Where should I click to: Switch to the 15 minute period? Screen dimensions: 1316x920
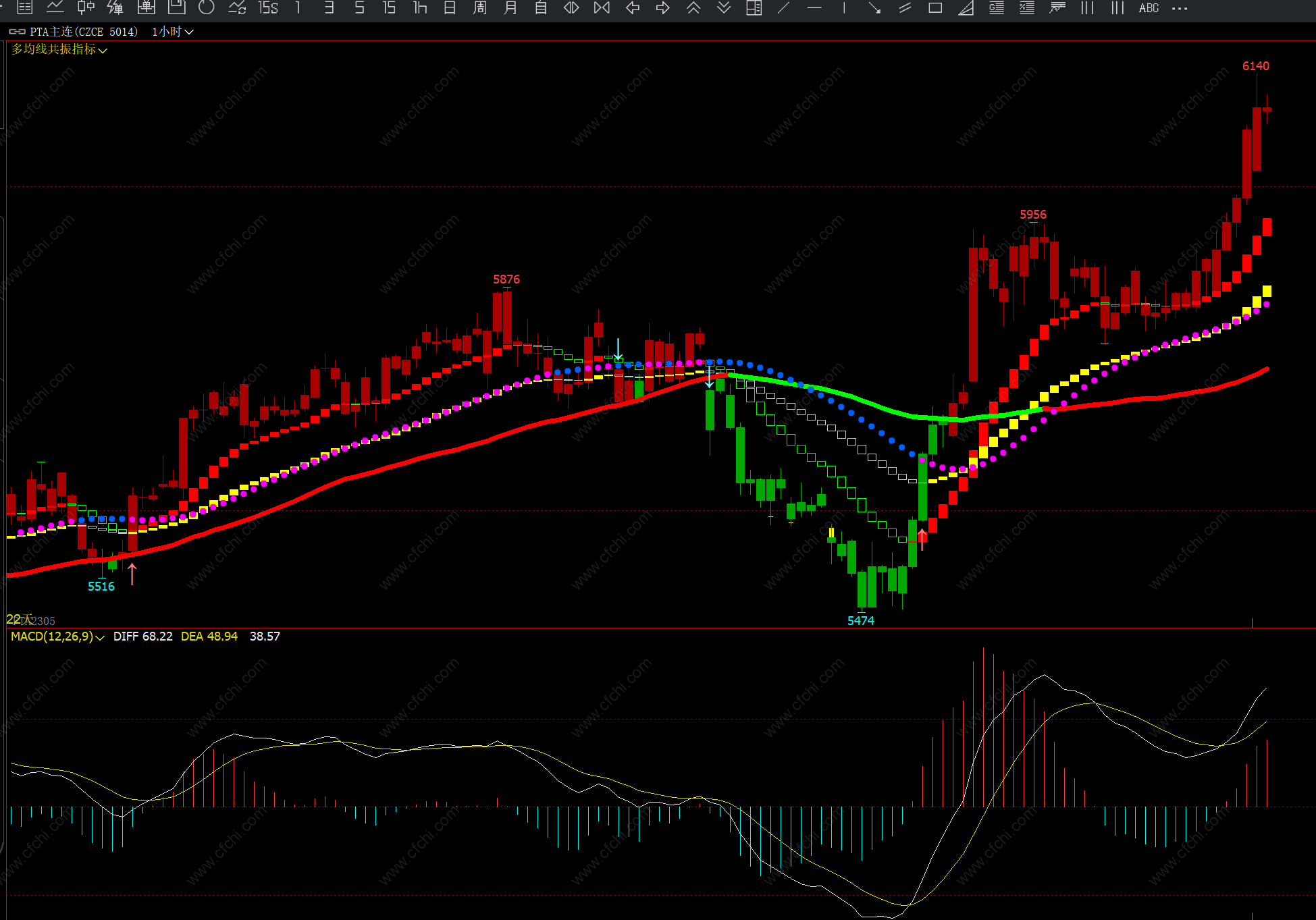389,8
